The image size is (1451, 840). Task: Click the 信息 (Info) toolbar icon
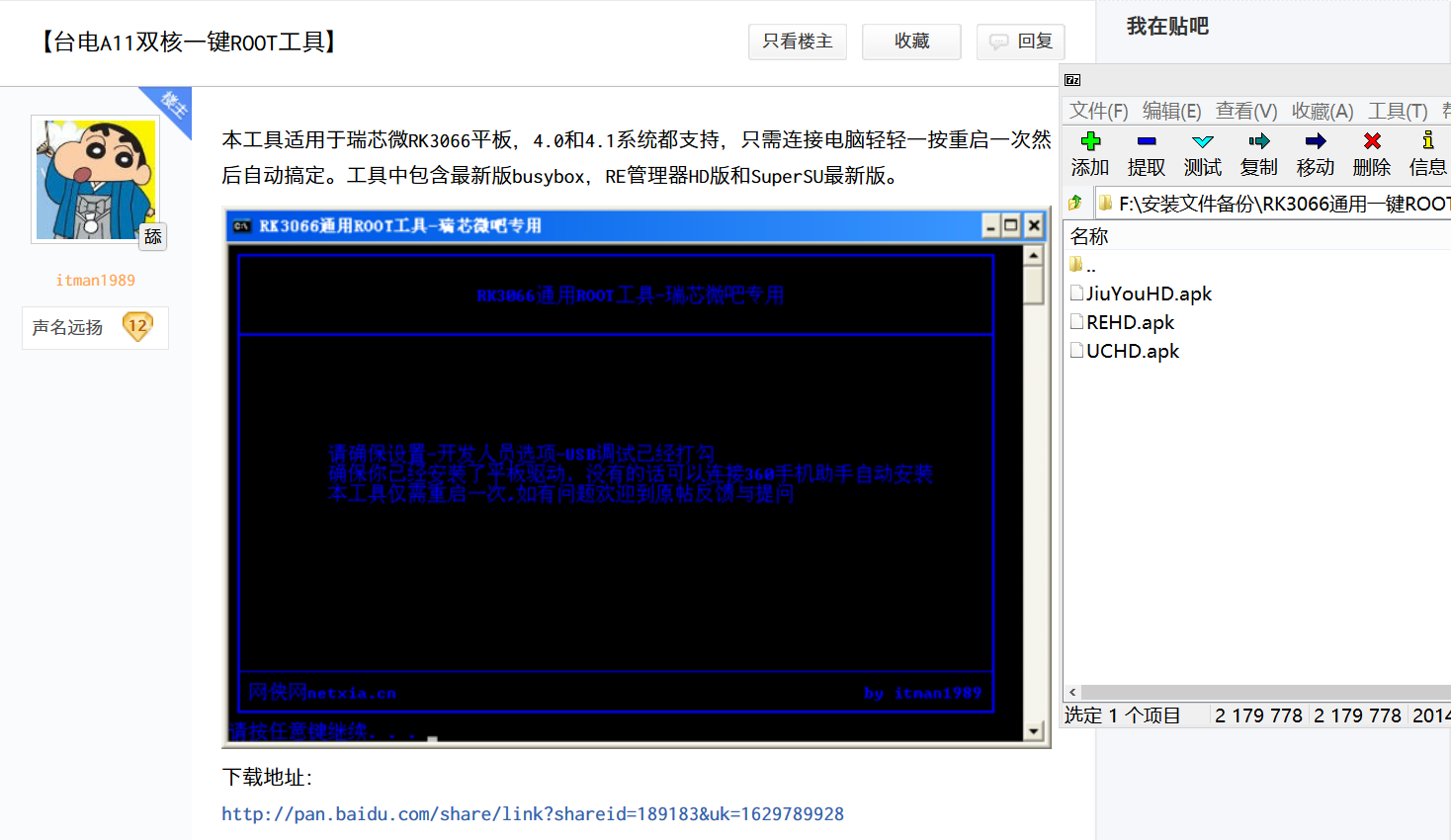[x=1428, y=141]
